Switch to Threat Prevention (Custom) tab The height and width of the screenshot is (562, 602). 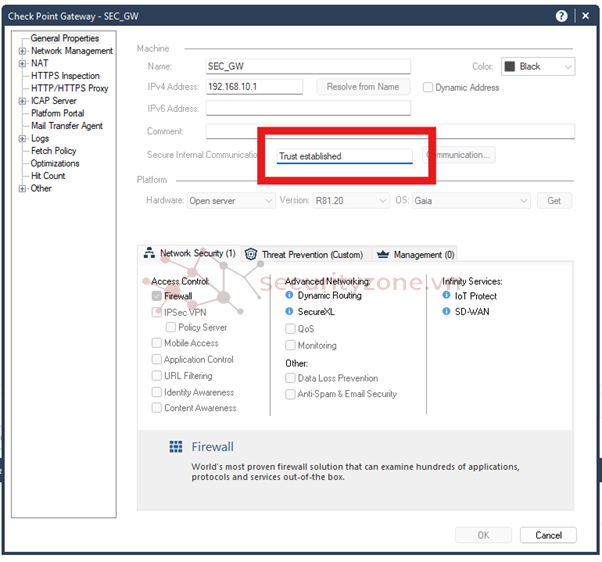tap(306, 255)
